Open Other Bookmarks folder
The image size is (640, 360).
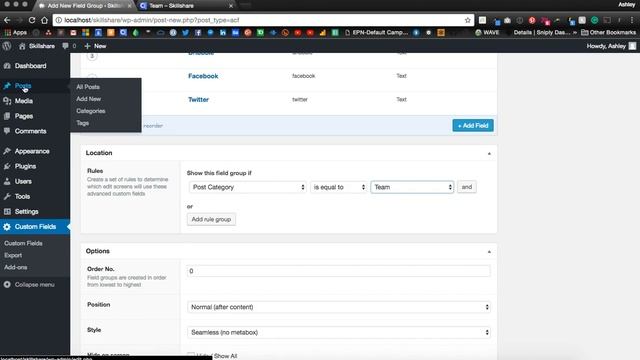[608, 33]
